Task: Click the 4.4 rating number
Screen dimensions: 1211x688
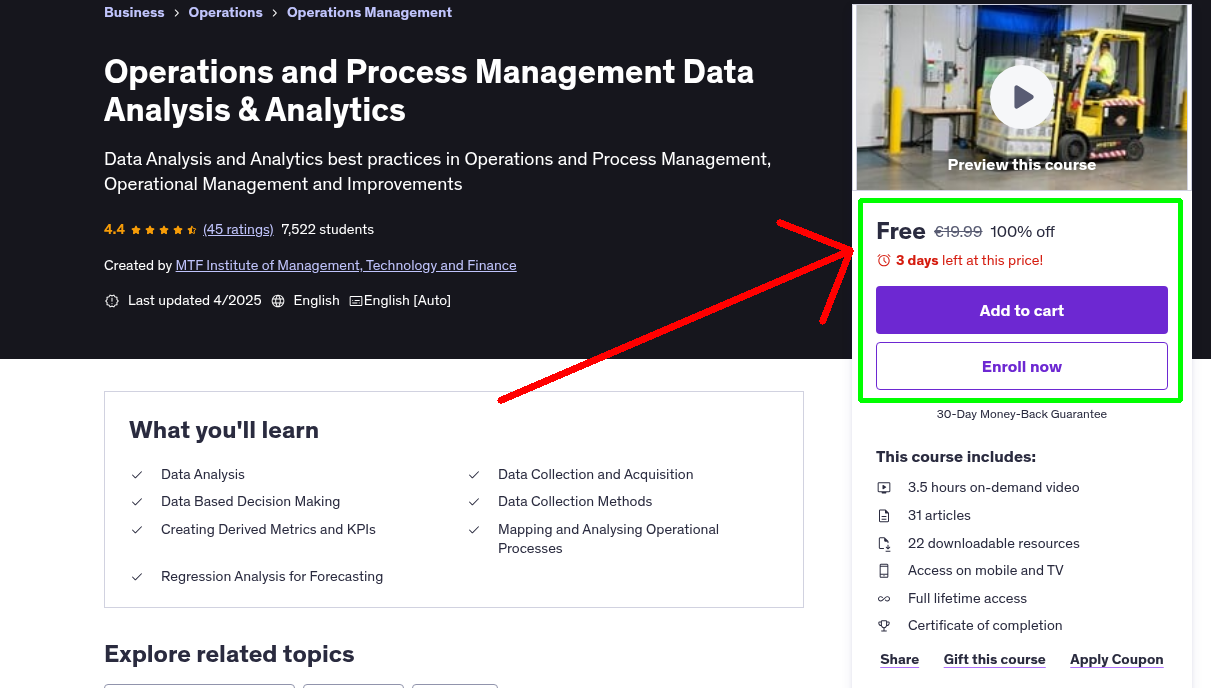Action: [x=114, y=229]
